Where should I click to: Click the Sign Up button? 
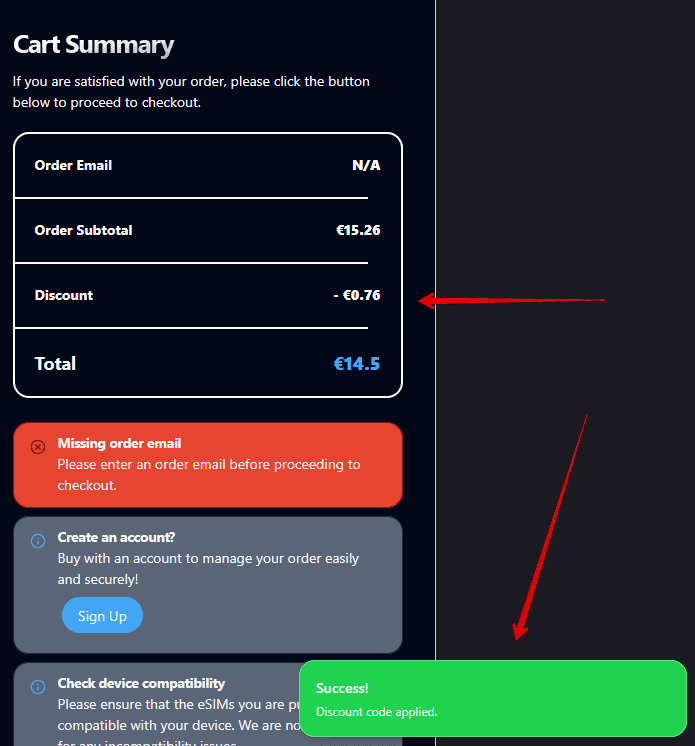102,616
